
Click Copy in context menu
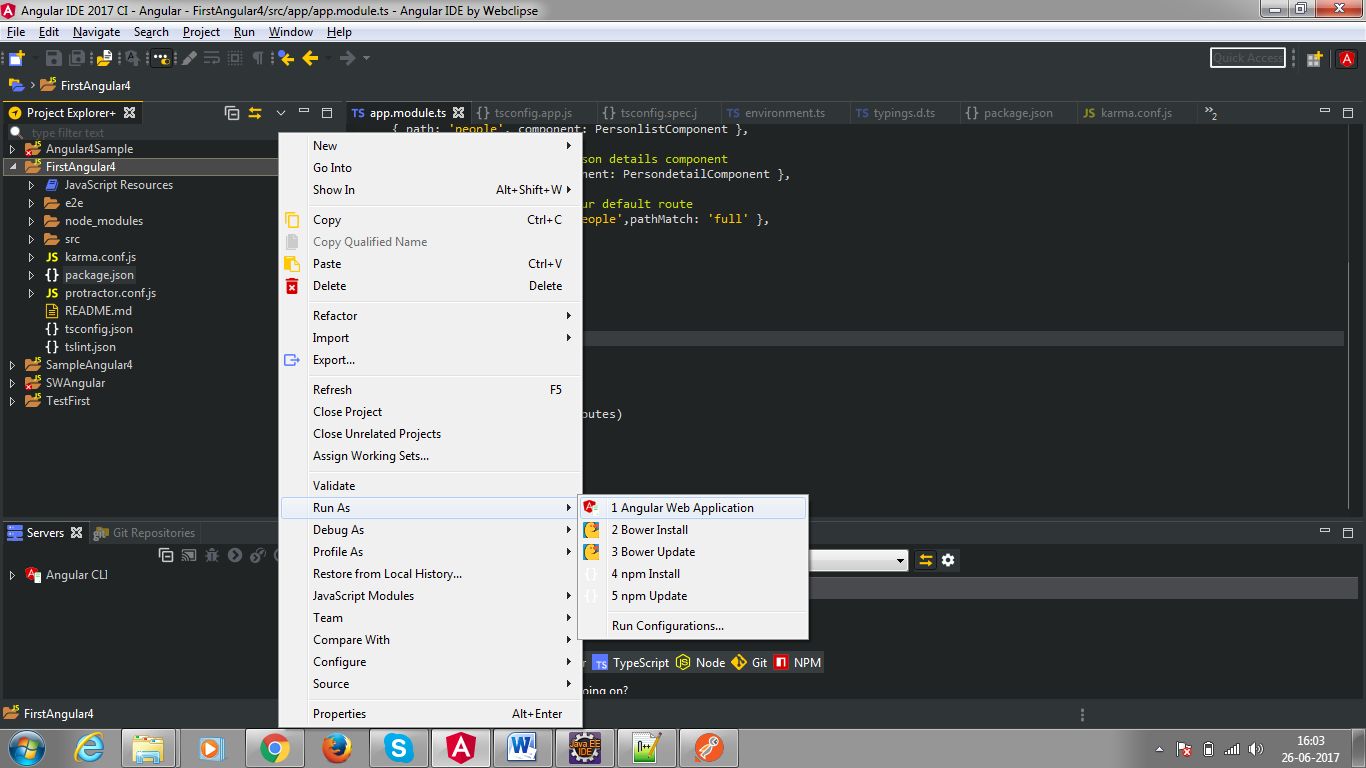point(430,220)
